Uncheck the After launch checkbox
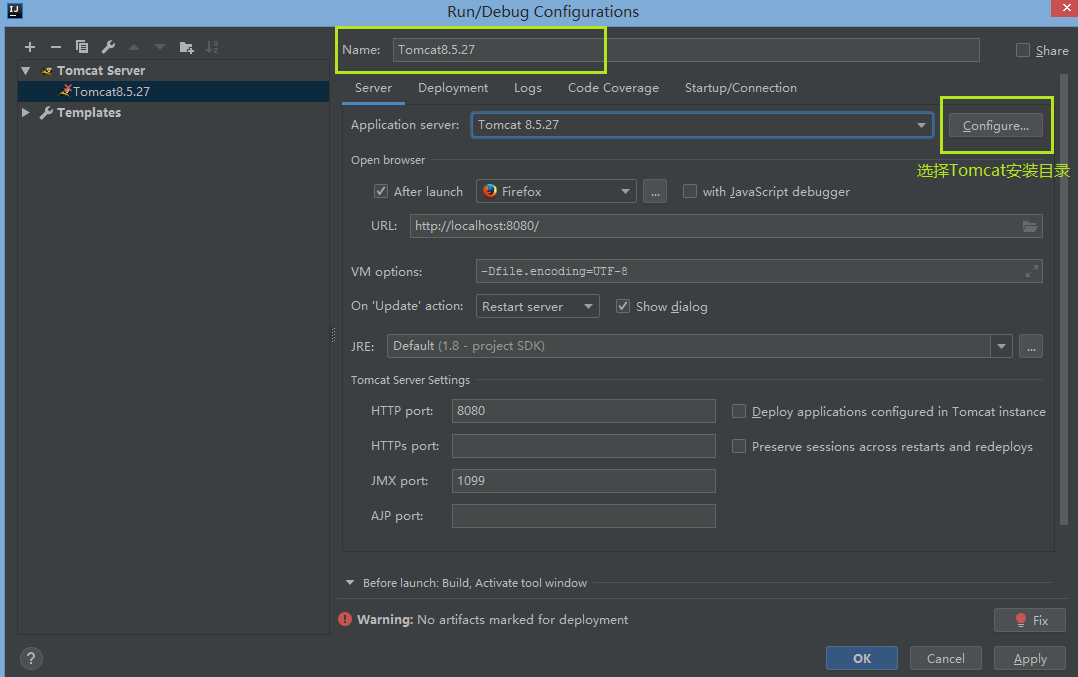Image resolution: width=1078 pixels, height=677 pixels. click(x=381, y=191)
